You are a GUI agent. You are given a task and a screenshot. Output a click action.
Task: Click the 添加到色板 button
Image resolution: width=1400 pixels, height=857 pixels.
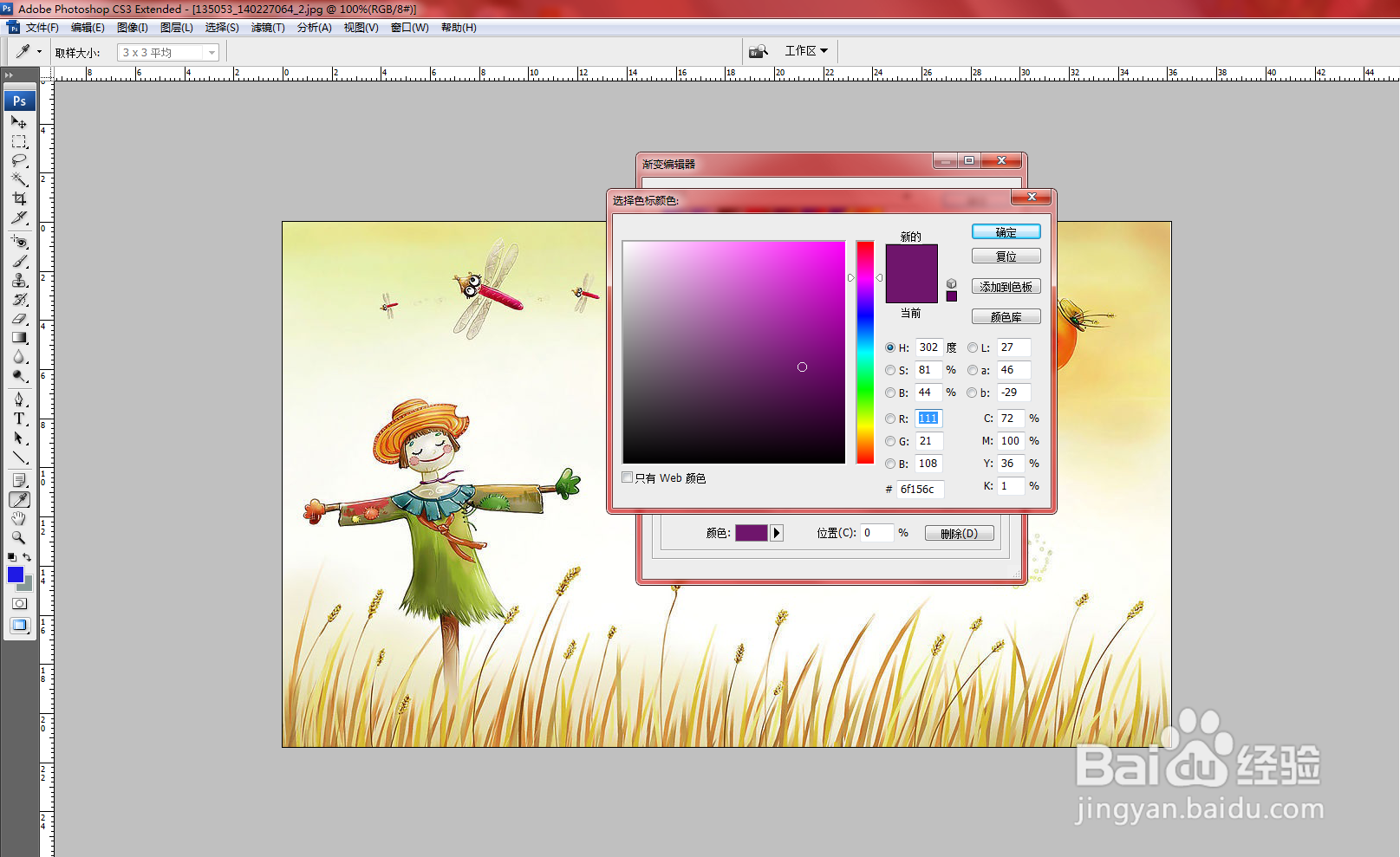click(x=1006, y=287)
